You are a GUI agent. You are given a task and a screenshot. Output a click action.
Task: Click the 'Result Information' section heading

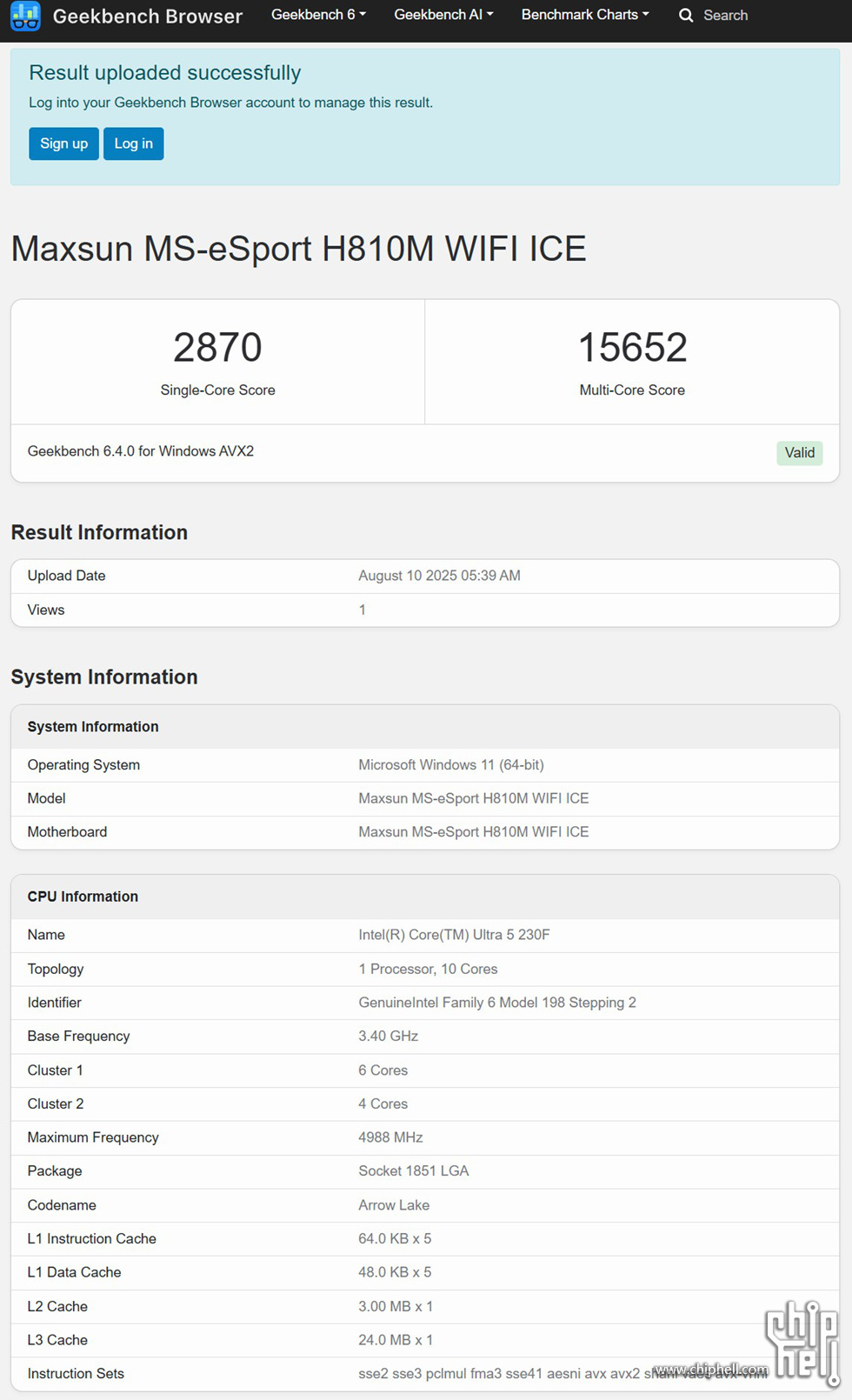(99, 532)
